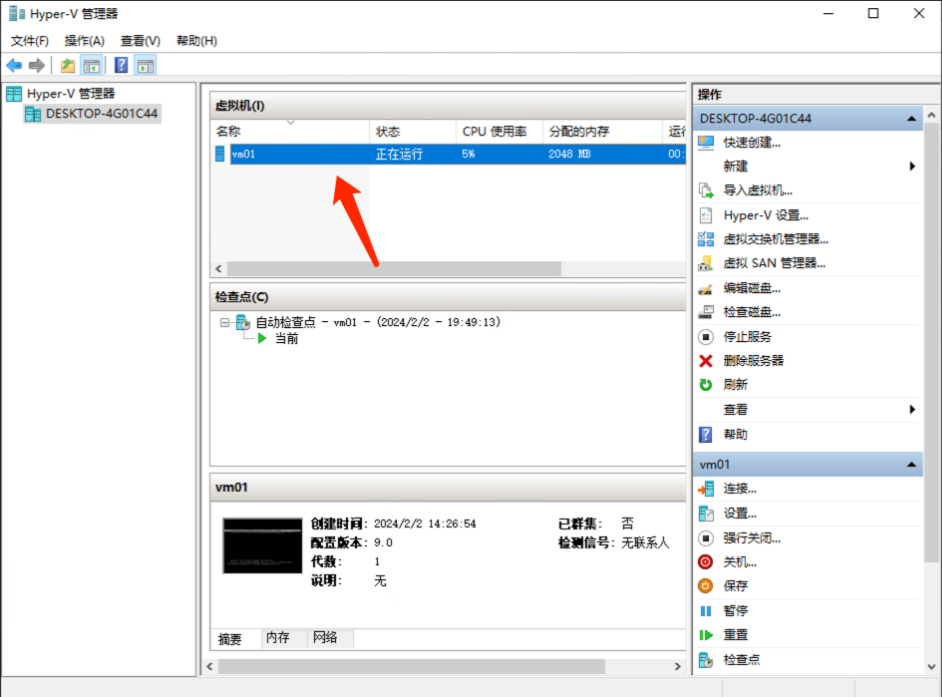Click the right arrow of bottom scrollbar
This screenshot has width=942, height=697.
pyautogui.click(x=678, y=666)
